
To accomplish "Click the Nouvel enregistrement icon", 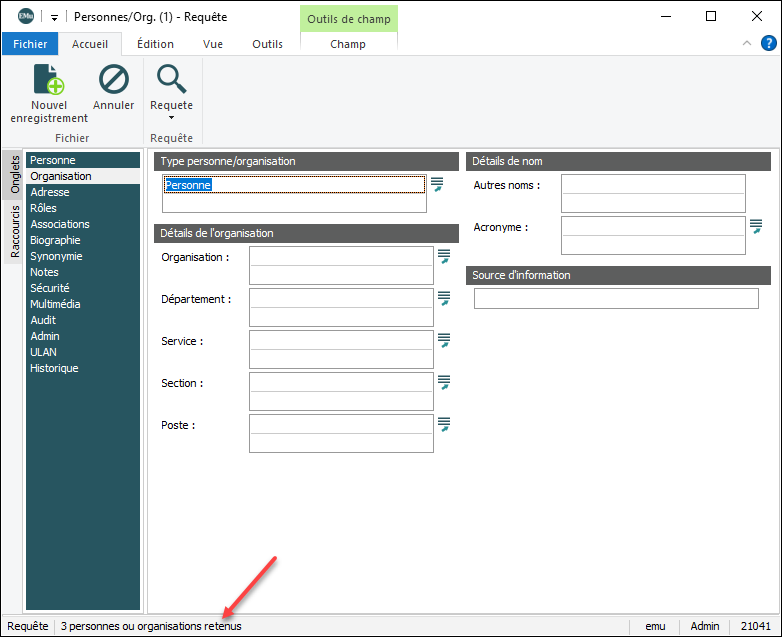I will point(49,80).
